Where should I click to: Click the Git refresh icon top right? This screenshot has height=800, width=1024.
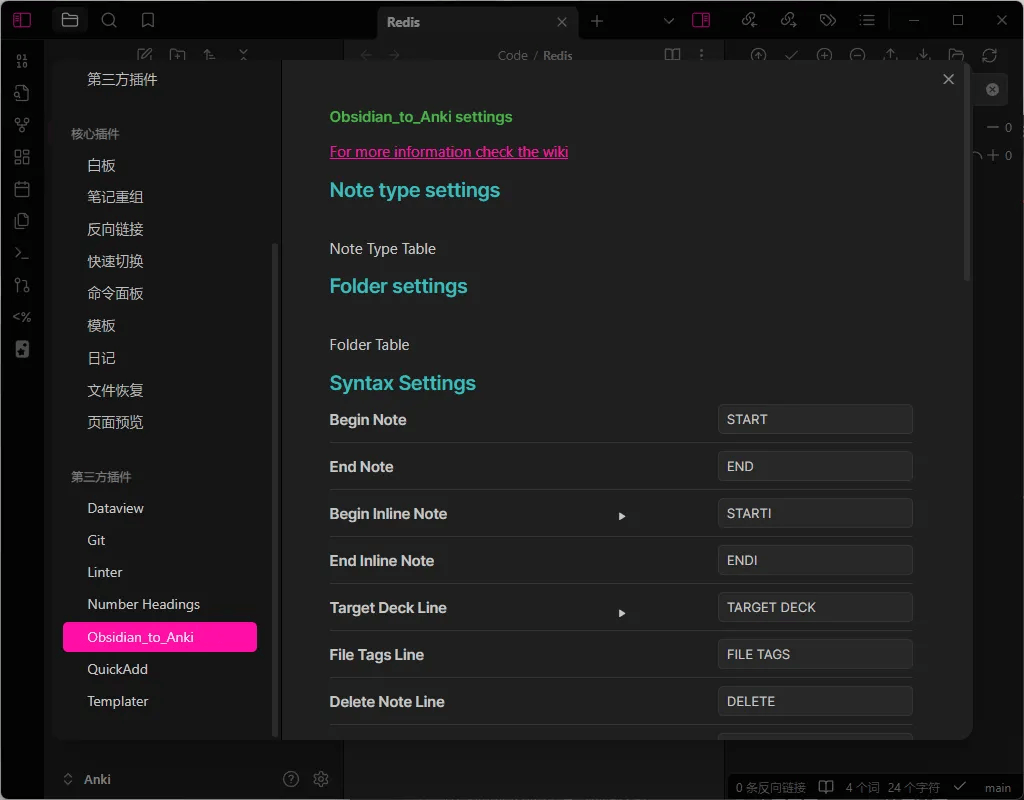coord(989,56)
